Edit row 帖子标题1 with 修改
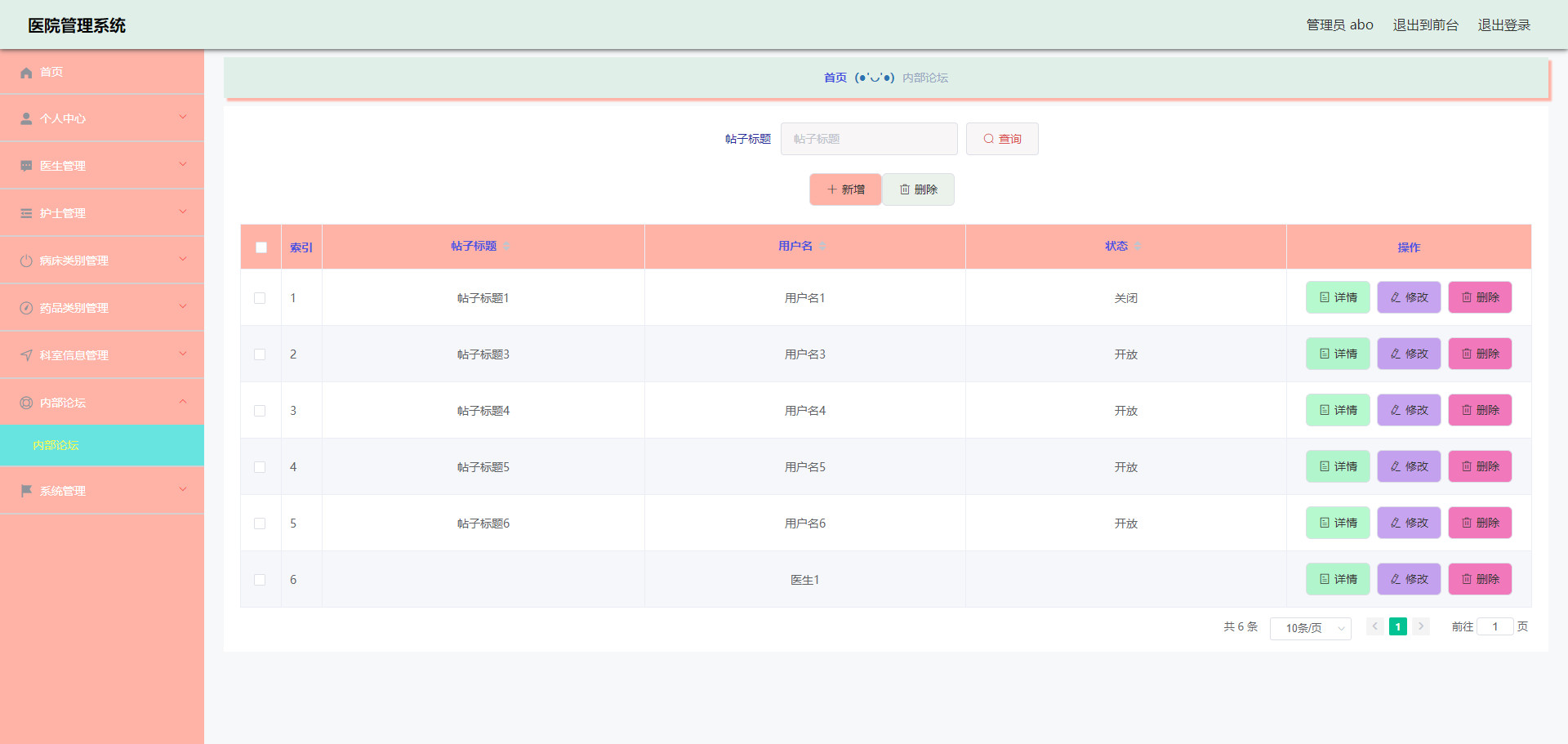The image size is (1568, 744). (1409, 297)
